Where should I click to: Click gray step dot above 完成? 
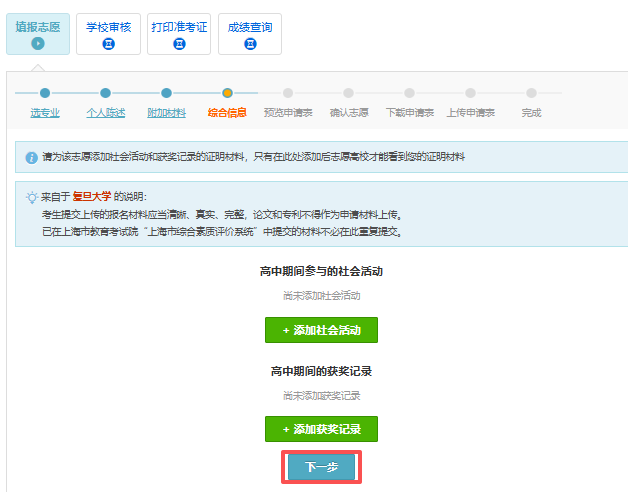pos(531,93)
